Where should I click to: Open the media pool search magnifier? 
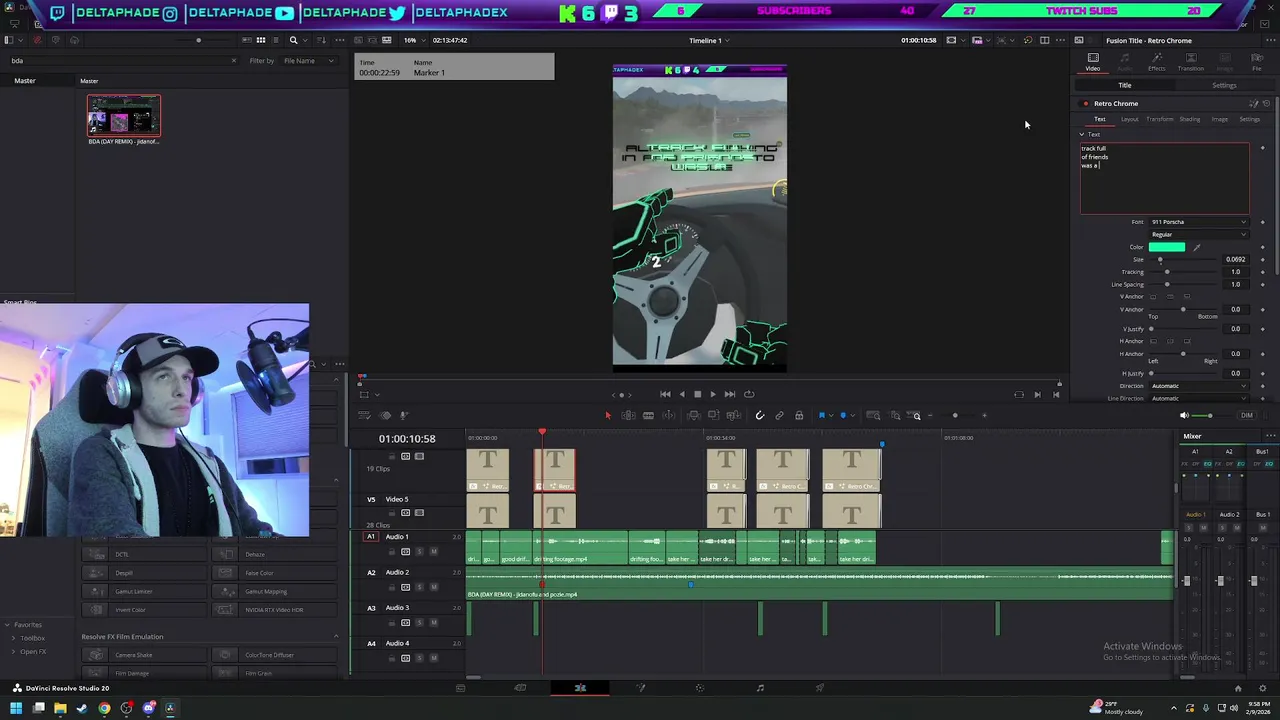pos(293,41)
